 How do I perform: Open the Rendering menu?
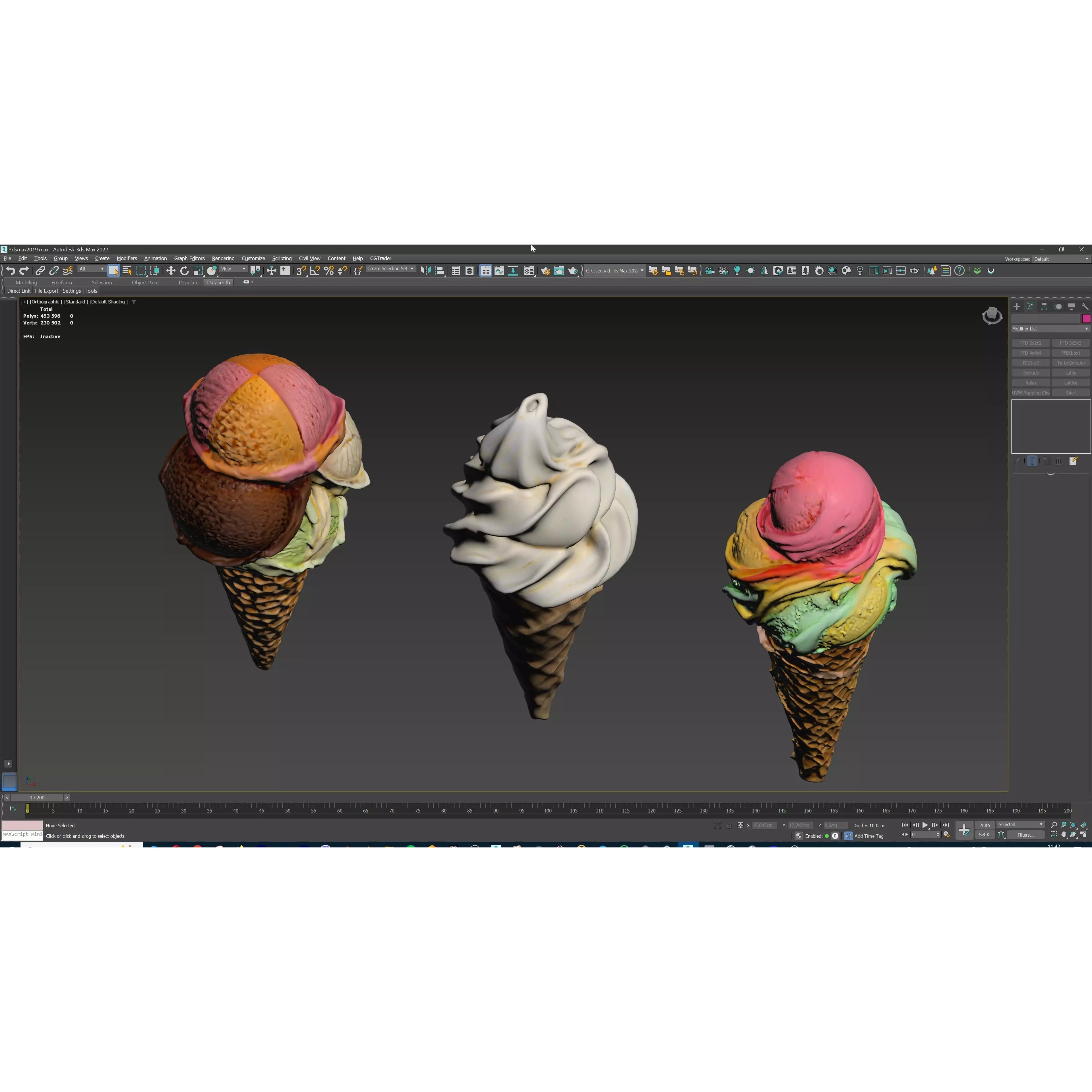click(x=223, y=258)
